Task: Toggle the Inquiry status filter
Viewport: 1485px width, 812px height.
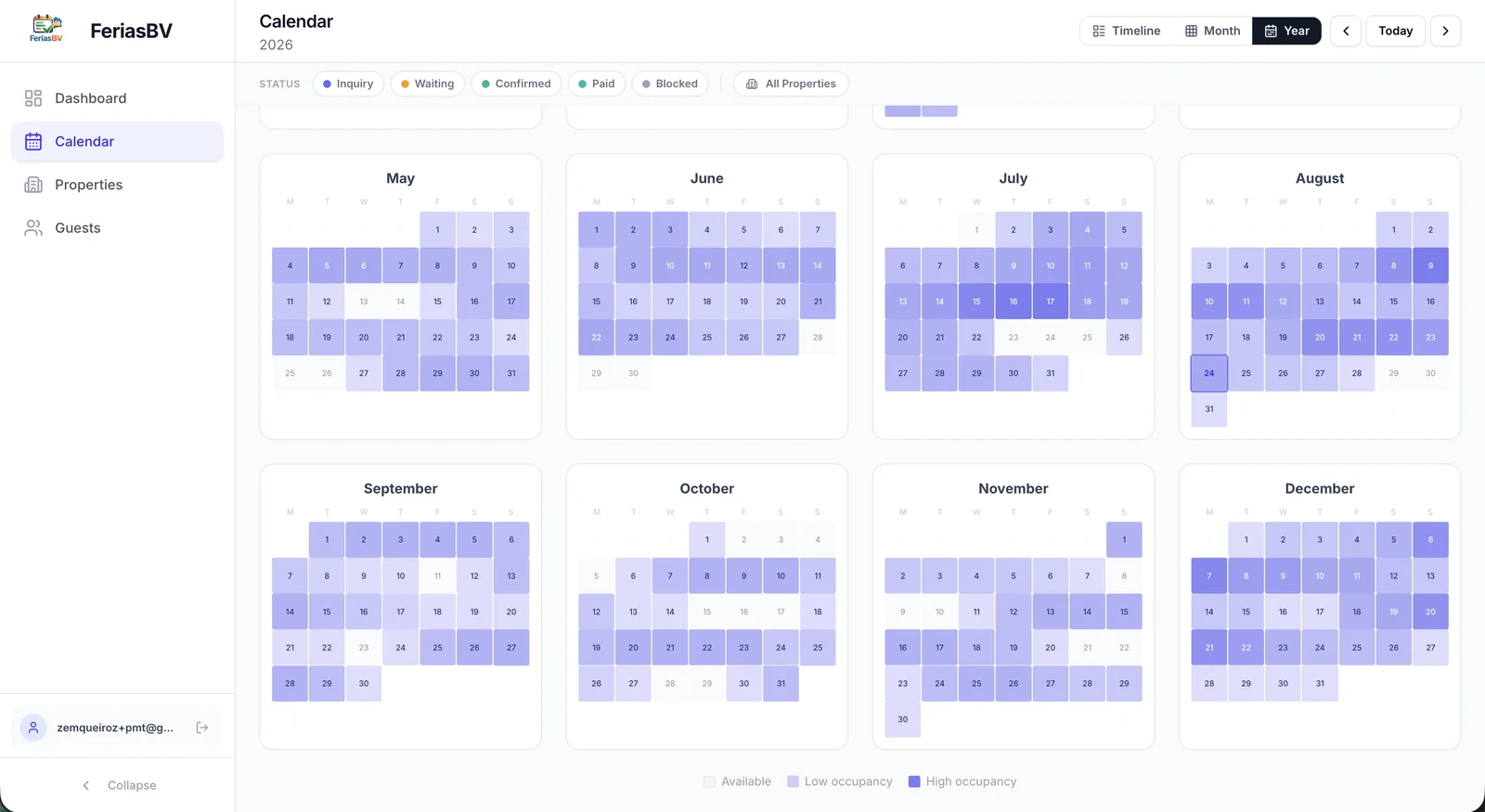Action: pos(348,84)
